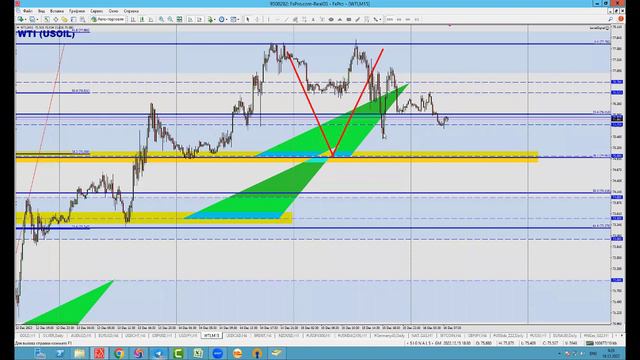
Task: Toggle the Navigator window star icon
Action: click(64, 19)
